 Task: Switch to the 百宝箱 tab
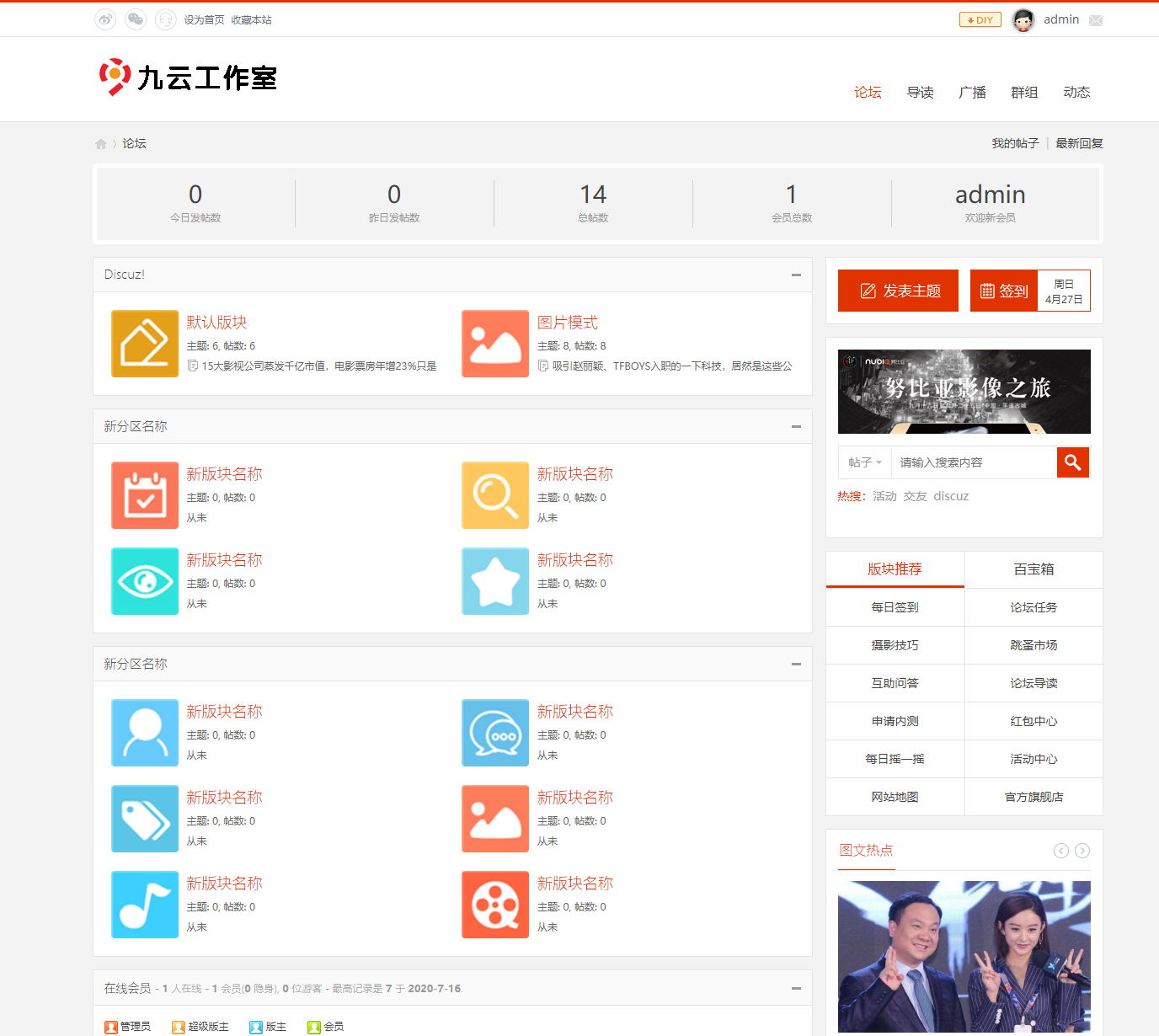click(x=1033, y=569)
